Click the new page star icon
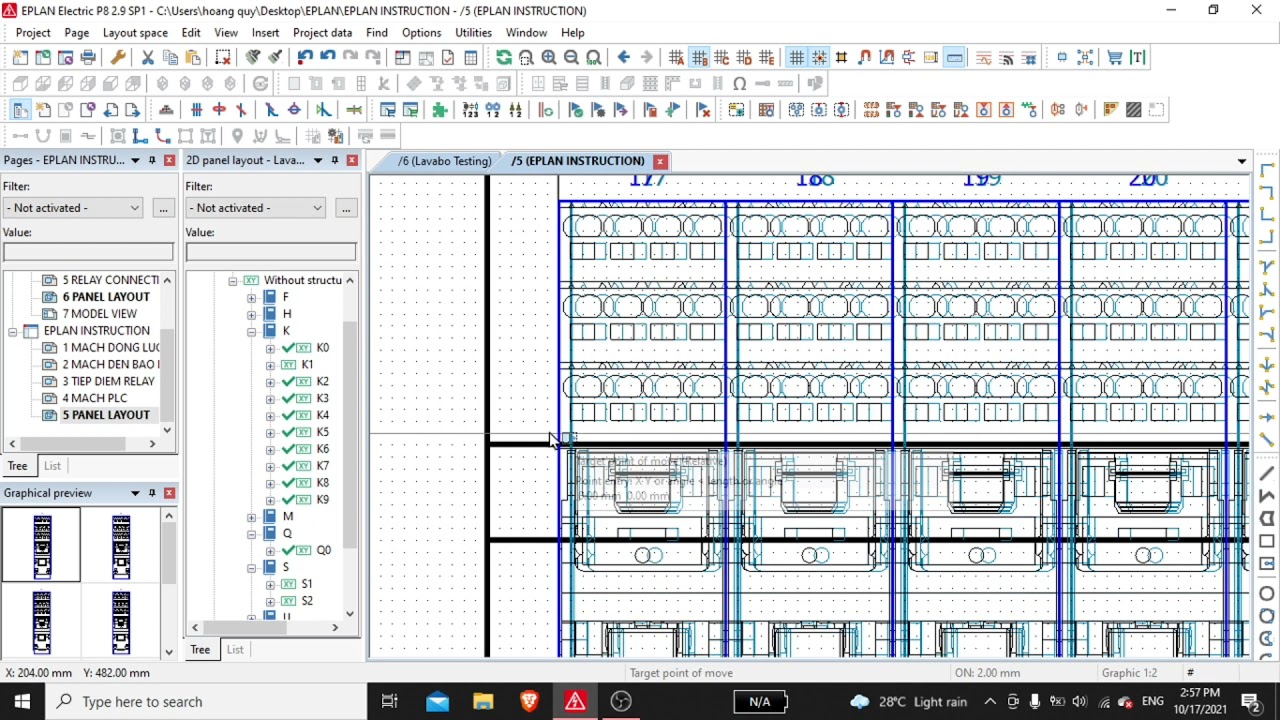This screenshot has height=720, width=1280. point(43,110)
